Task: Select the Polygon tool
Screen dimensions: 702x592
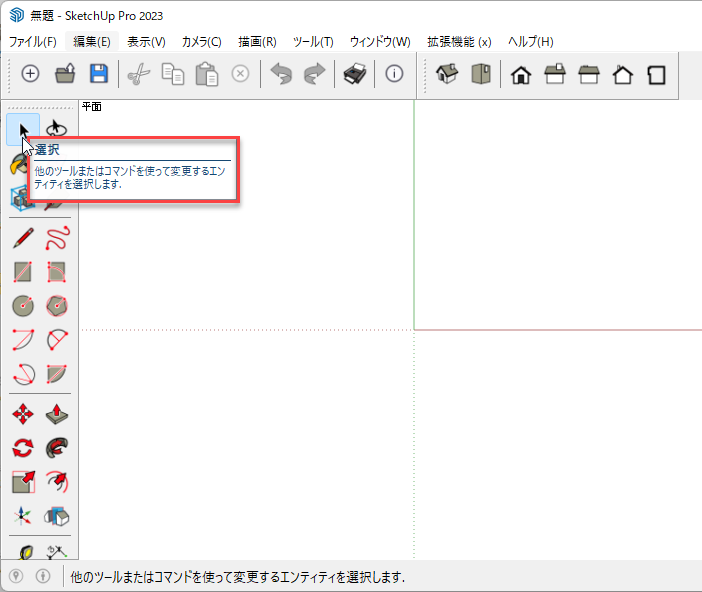Action: [x=57, y=305]
